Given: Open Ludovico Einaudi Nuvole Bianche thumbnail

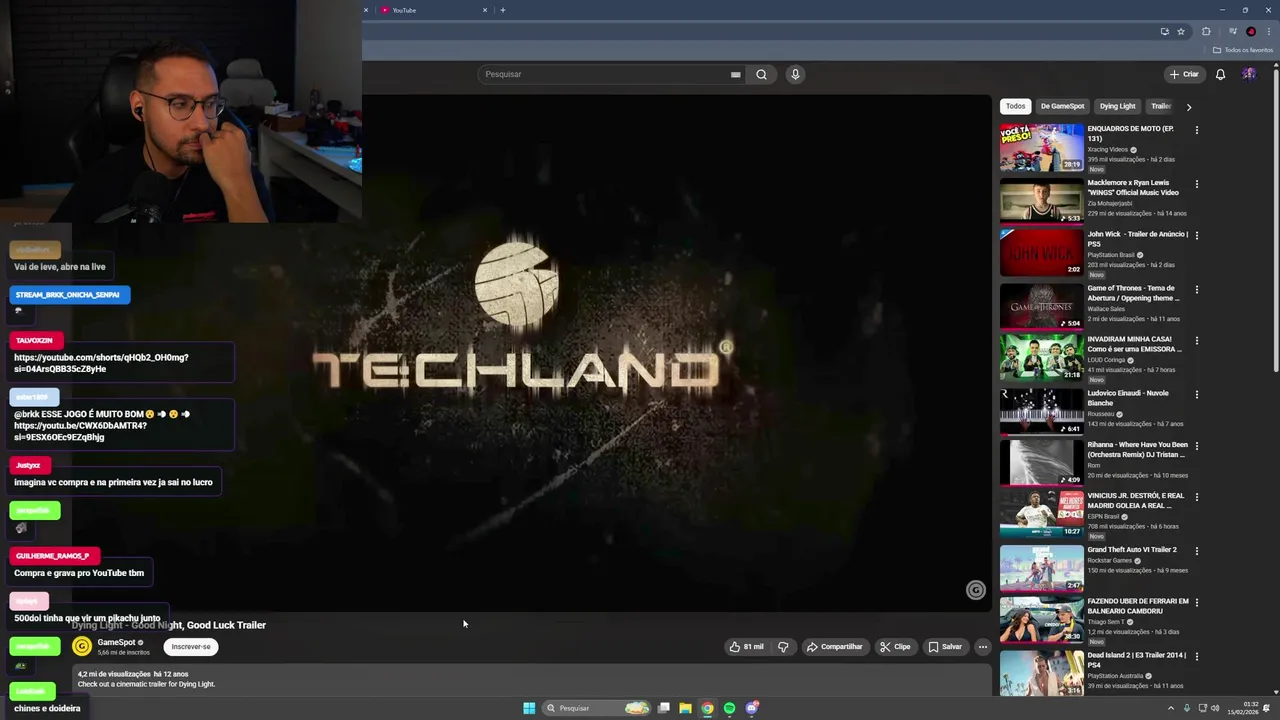Looking at the screenshot, I should tap(1041, 411).
